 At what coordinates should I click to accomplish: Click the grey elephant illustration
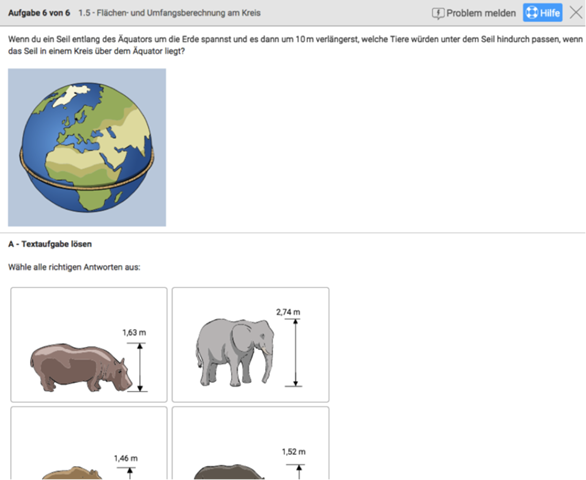click(x=235, y=353)
